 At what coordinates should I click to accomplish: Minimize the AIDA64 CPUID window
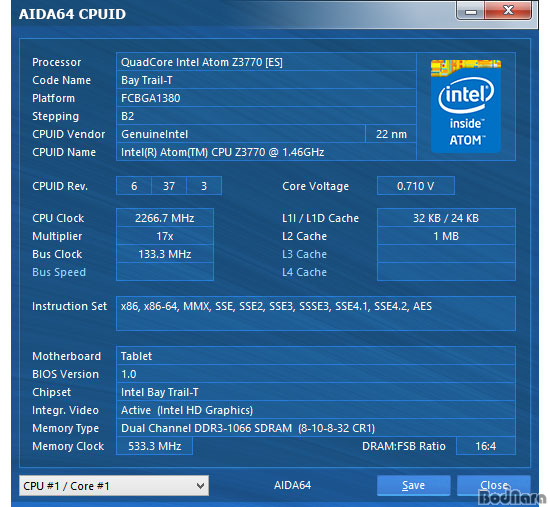(x=471, y=11)
